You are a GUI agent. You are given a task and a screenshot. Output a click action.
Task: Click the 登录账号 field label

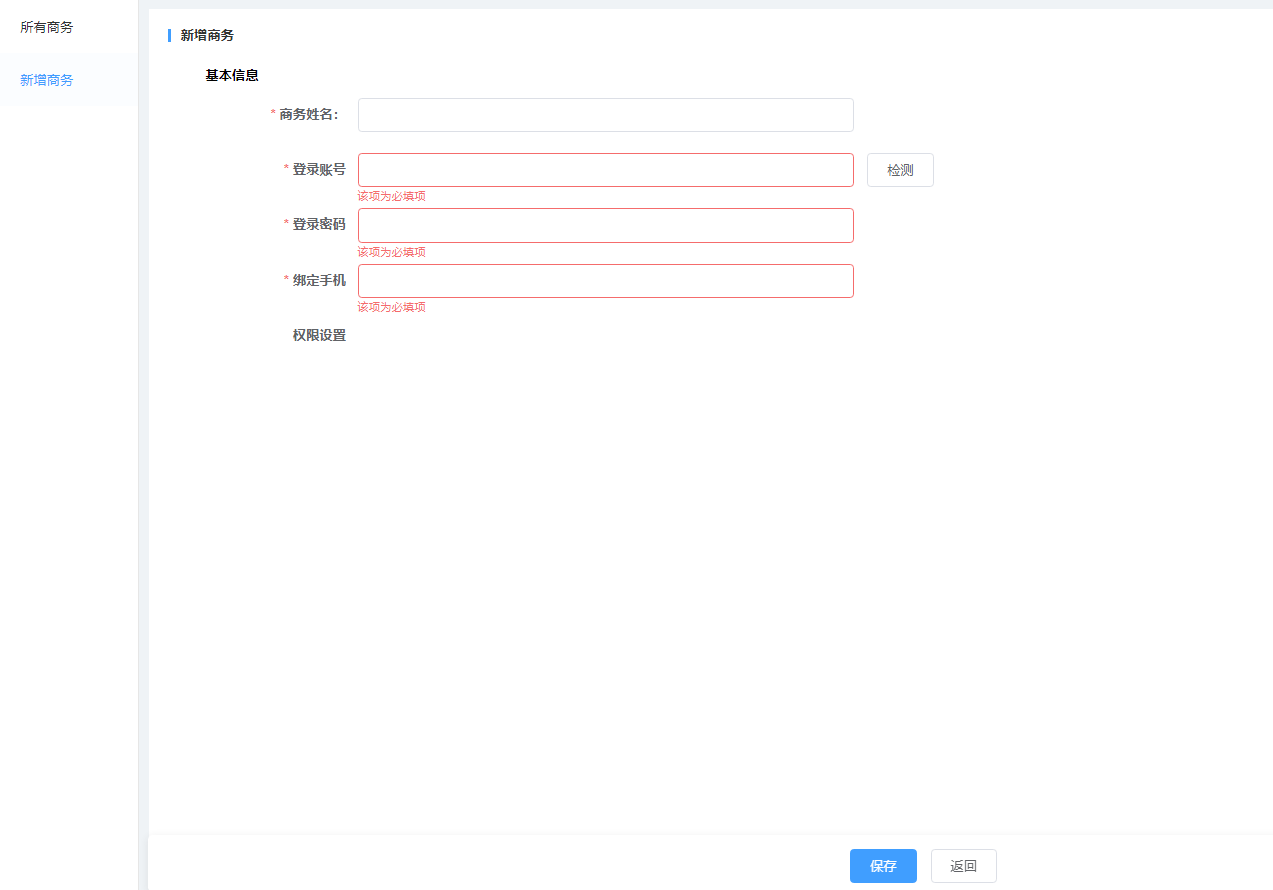point(318,169)
